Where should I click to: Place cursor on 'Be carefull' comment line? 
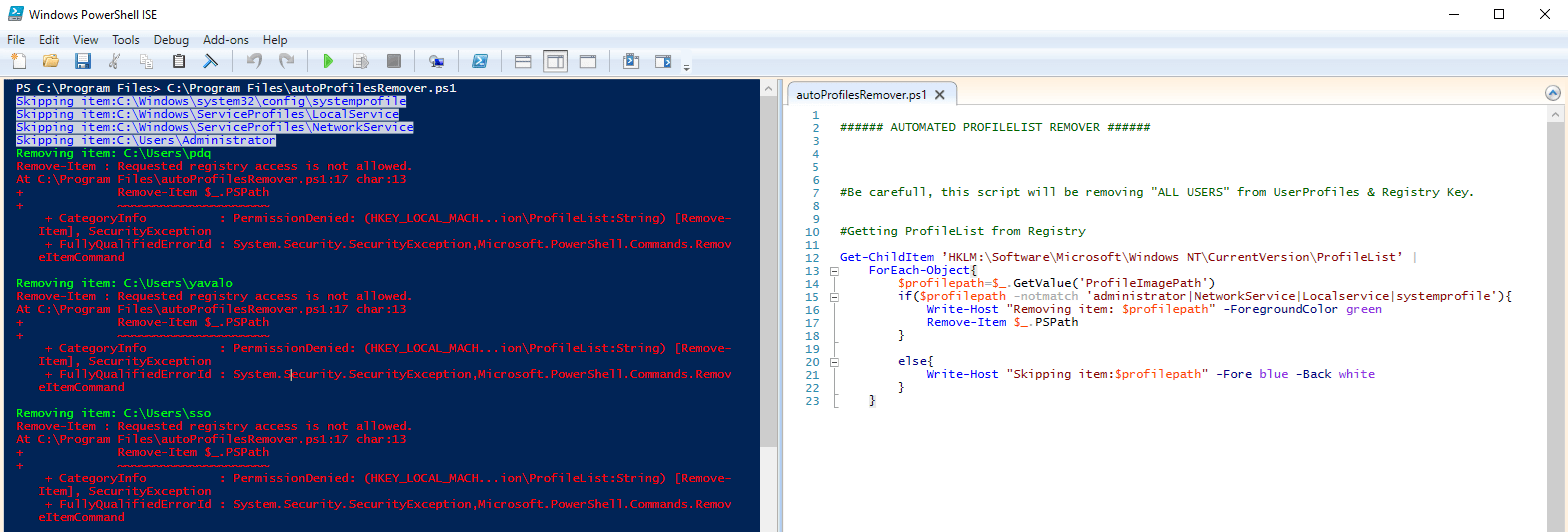(x=1157, y=192)
